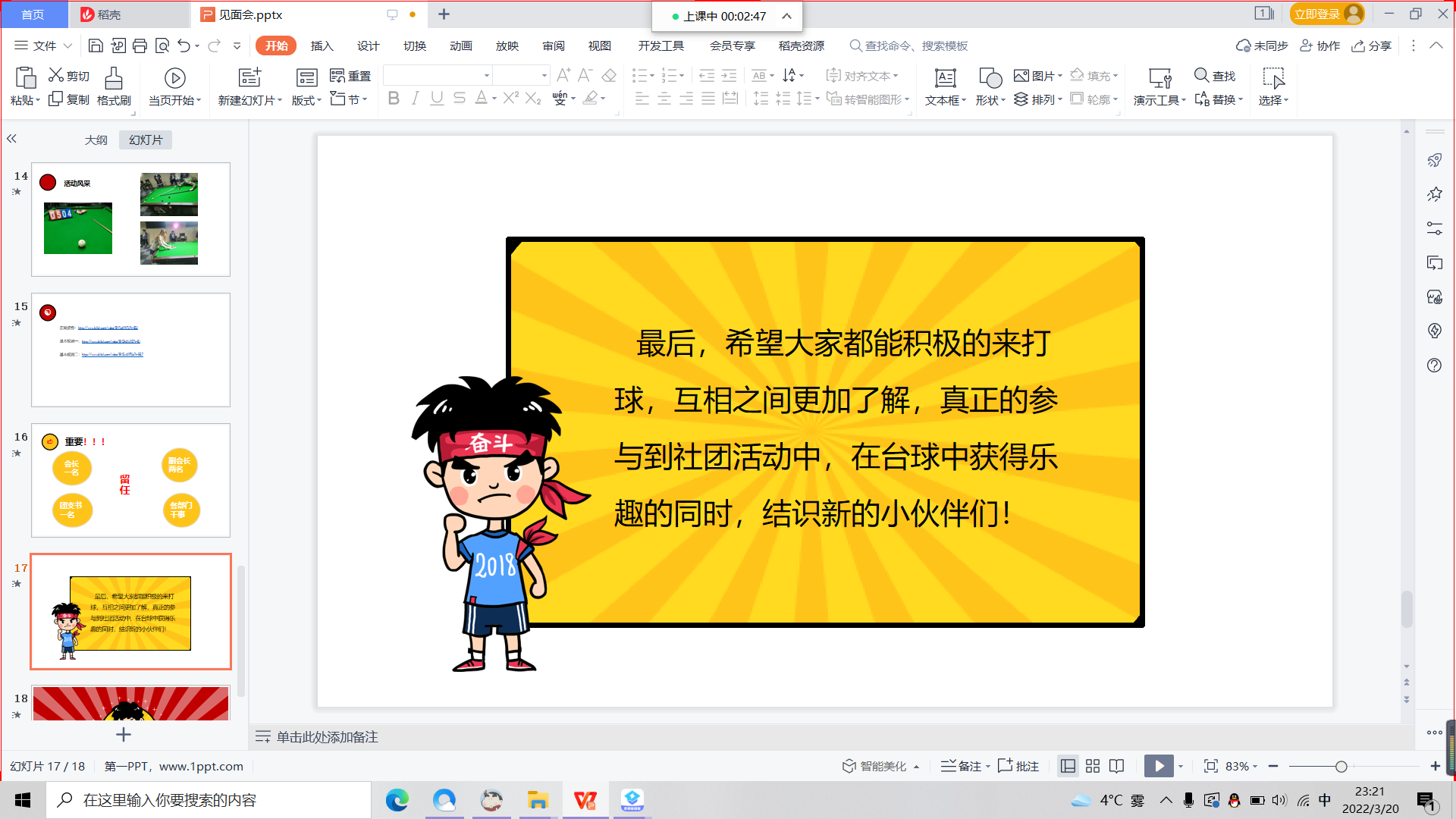1456x819 pixels.
Task: Switch to reading view in status bar
Action: pos(1116,766)
